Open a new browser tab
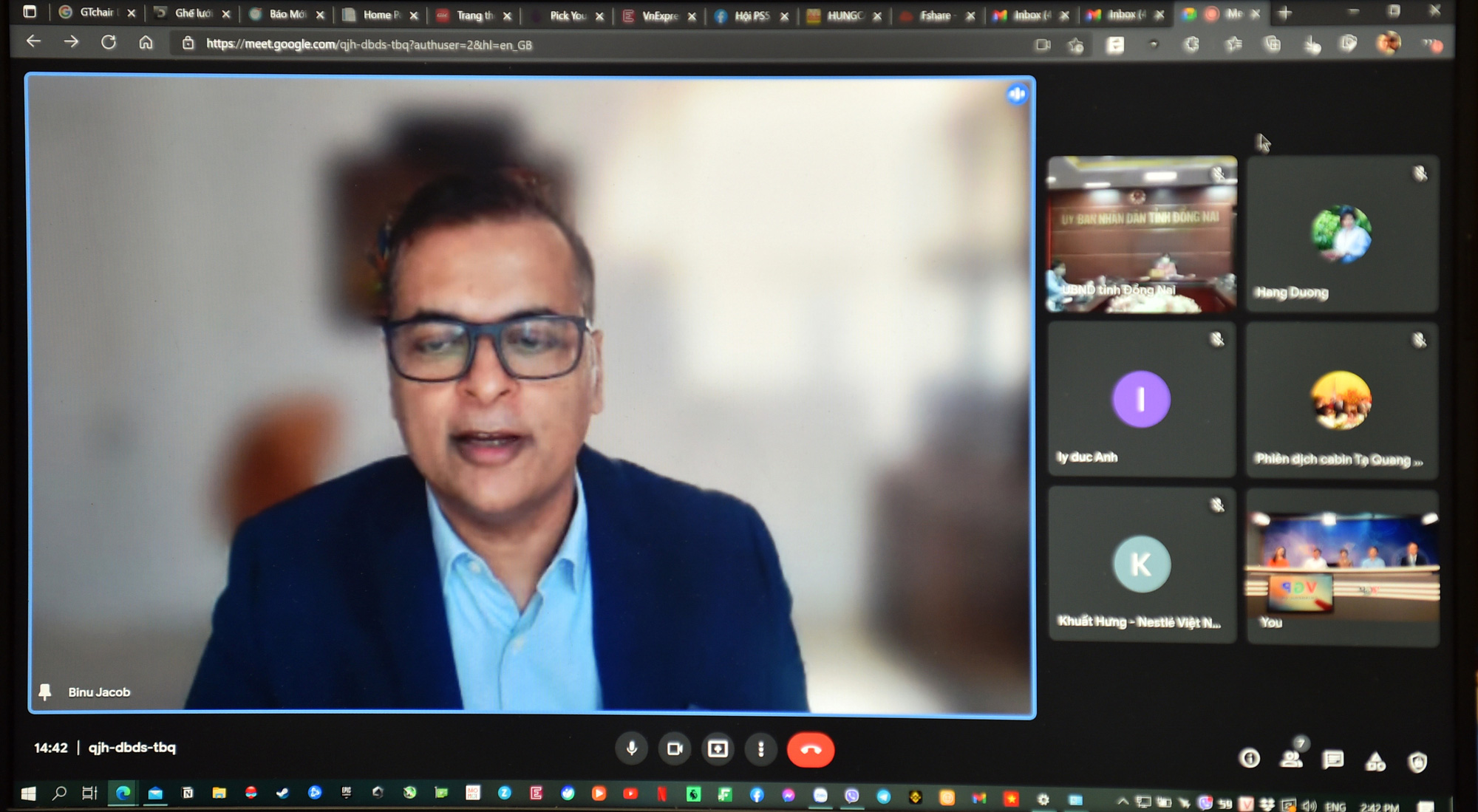The height and width of the screenshot is (812, 1478). (x=1285, y=13)
